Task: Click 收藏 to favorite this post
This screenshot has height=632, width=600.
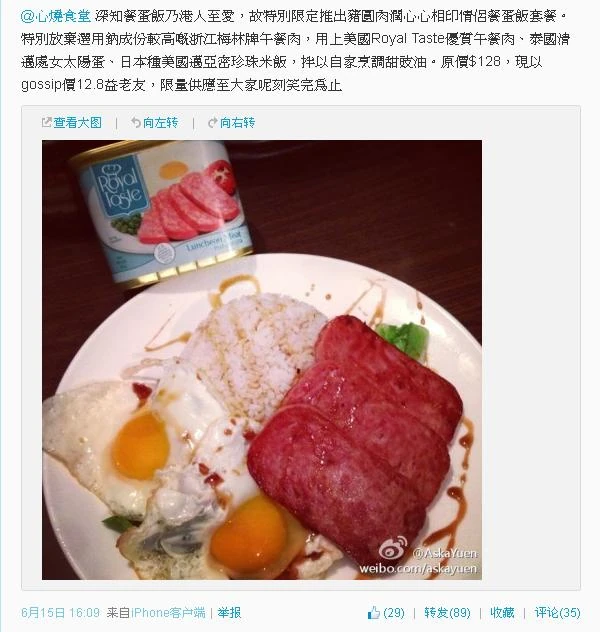Action: tap(502, 613)
